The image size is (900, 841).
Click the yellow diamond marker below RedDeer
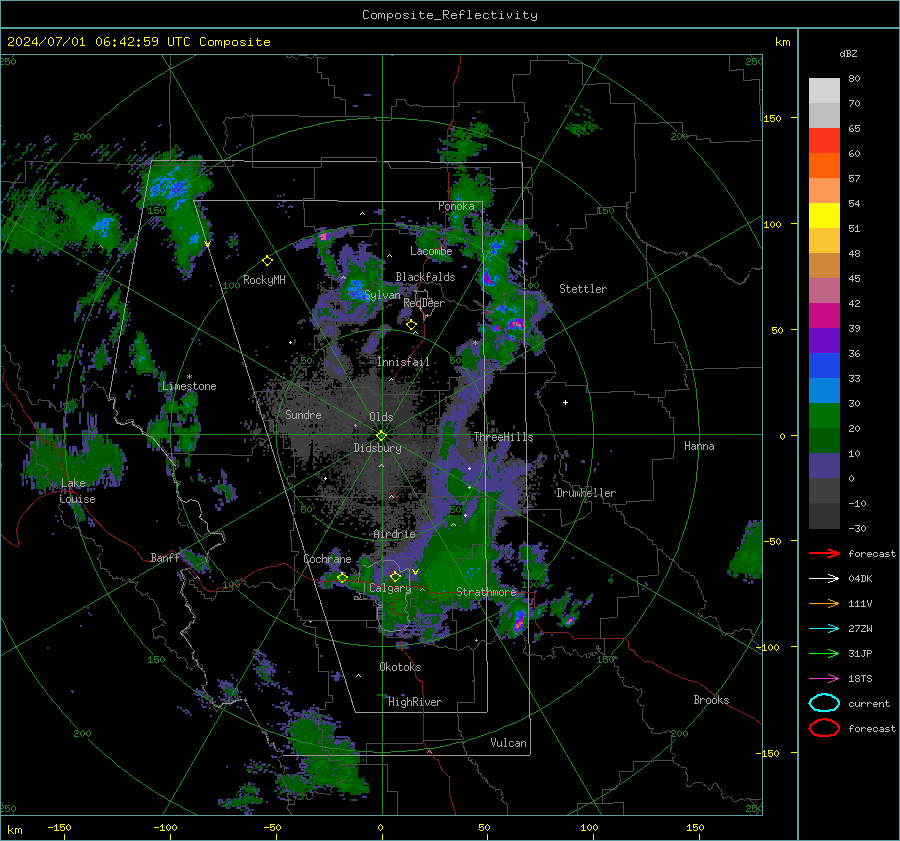411,325
